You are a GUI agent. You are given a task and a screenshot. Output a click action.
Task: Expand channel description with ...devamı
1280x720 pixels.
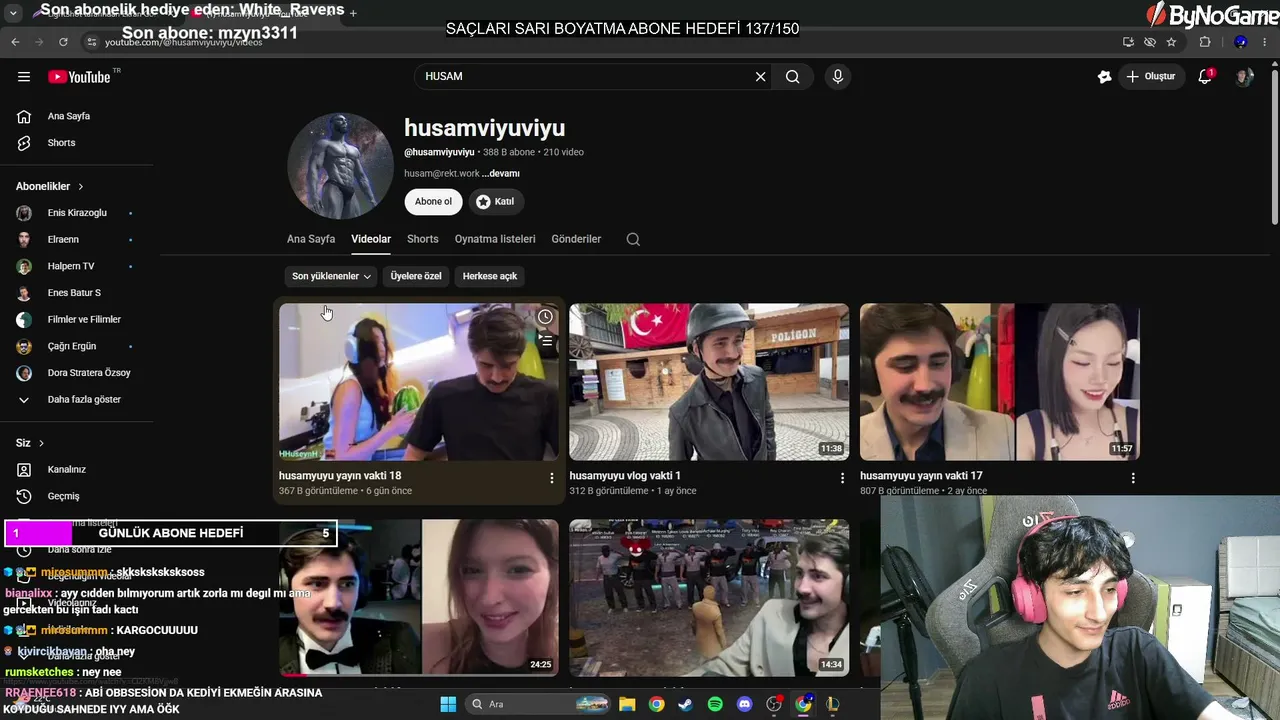click(x=501, y=174)
